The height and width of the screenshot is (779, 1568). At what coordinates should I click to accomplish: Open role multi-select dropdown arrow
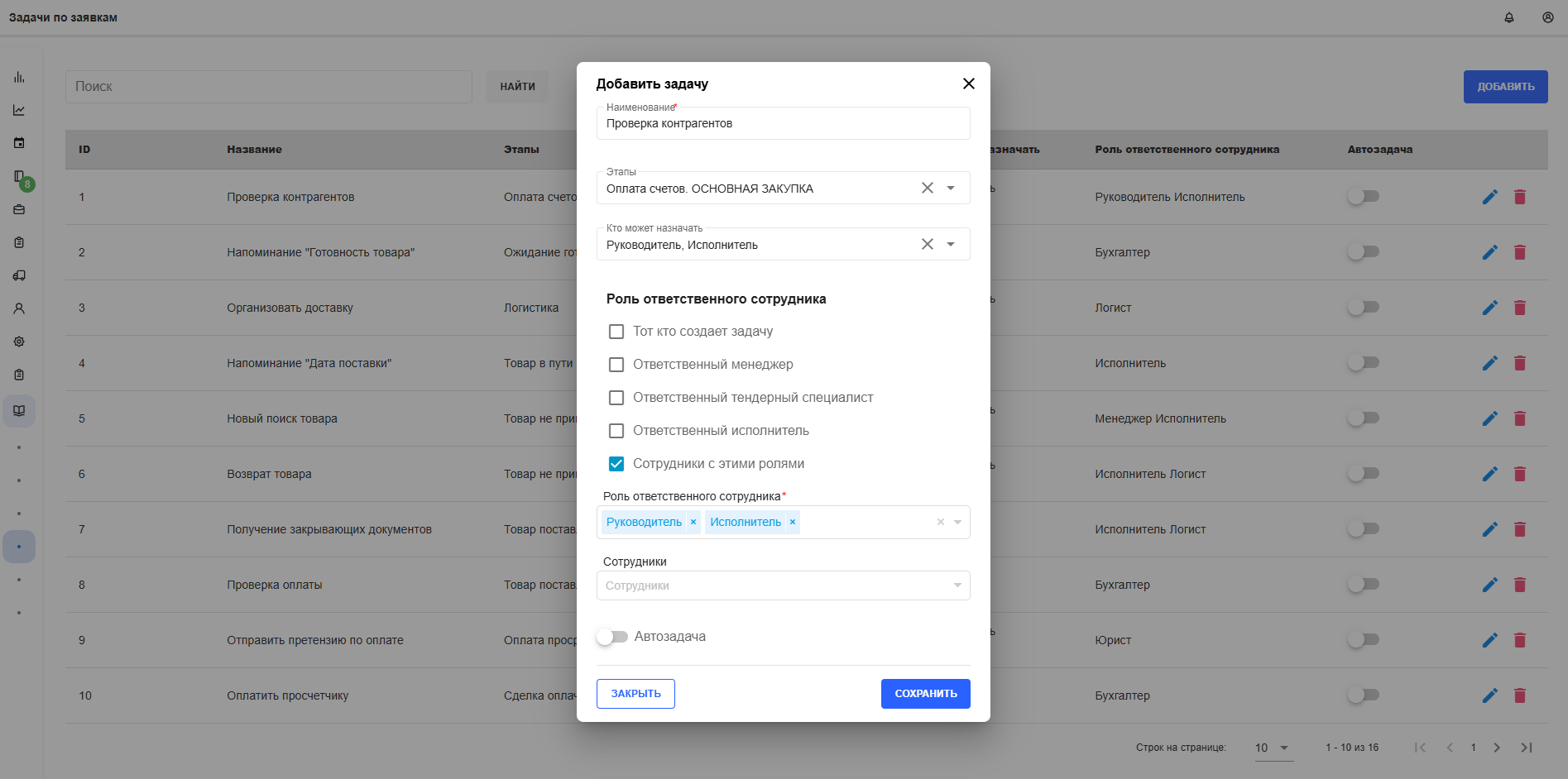(957, 522)
